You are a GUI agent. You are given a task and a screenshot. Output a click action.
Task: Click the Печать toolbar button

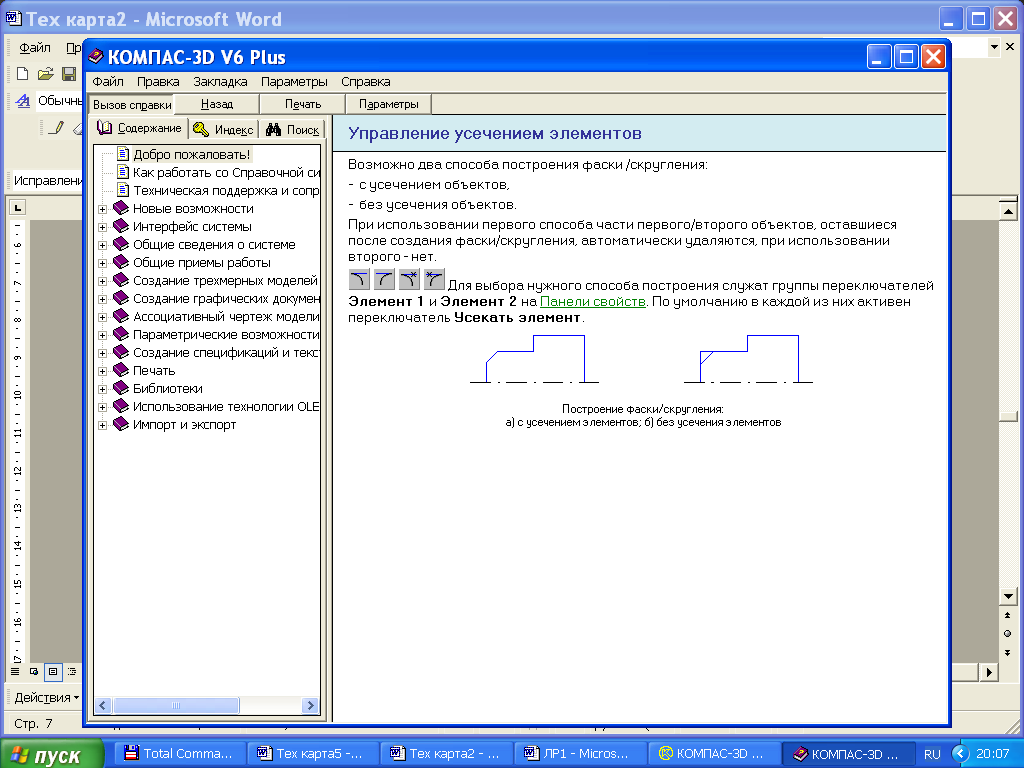pyautogui.click(x=303, y=104)
